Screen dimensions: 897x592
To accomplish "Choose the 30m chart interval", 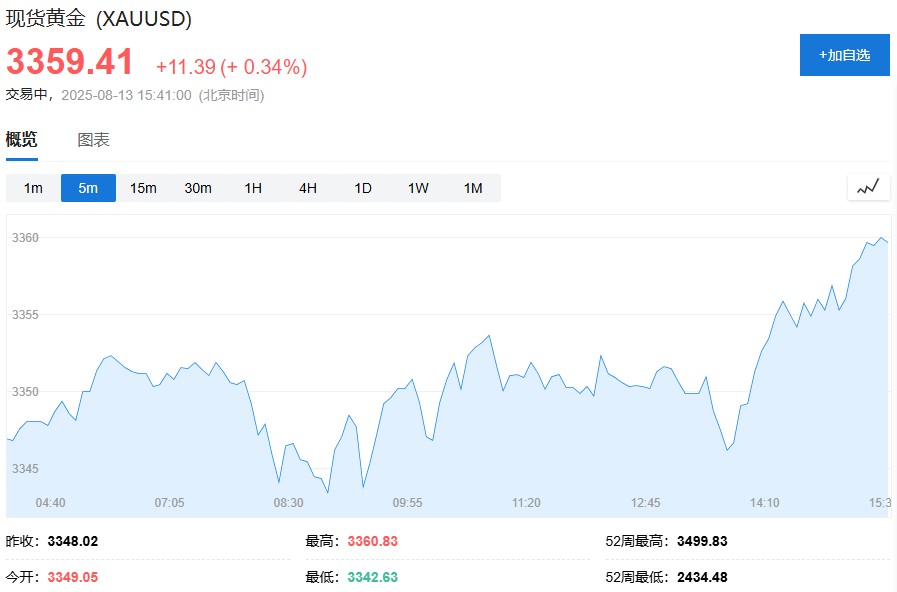I will pos(198,188).
